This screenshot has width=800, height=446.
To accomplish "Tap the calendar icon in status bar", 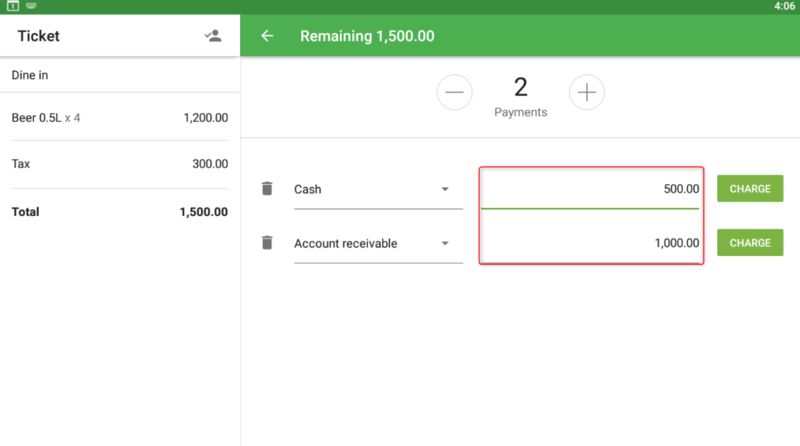I will 14,6.
